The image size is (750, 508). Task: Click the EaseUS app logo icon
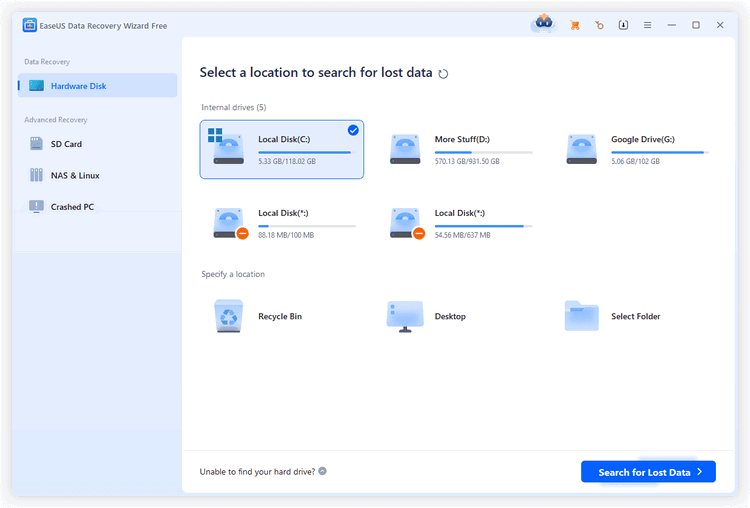(x=30, y=25)
